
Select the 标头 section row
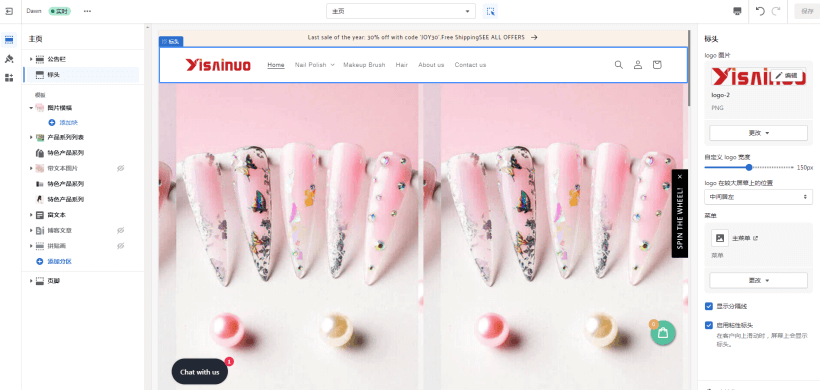click(x=81, y=75)
